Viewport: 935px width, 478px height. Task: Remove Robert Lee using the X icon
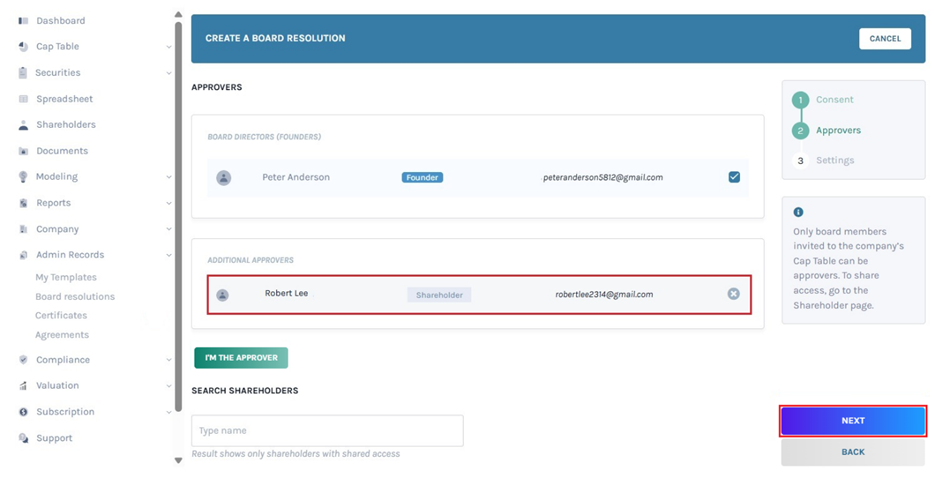pos(733,294)
